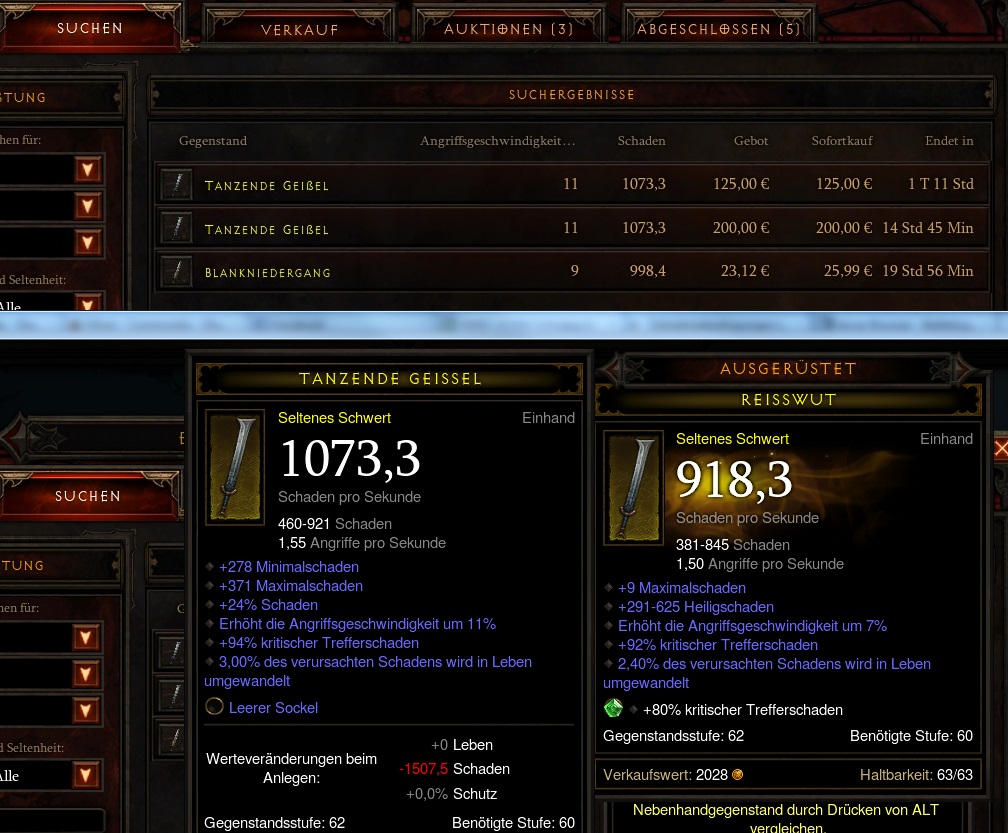Click small sword icon in lower window second row
Screen dimensions: 1008x833
[x=172, y=696]
